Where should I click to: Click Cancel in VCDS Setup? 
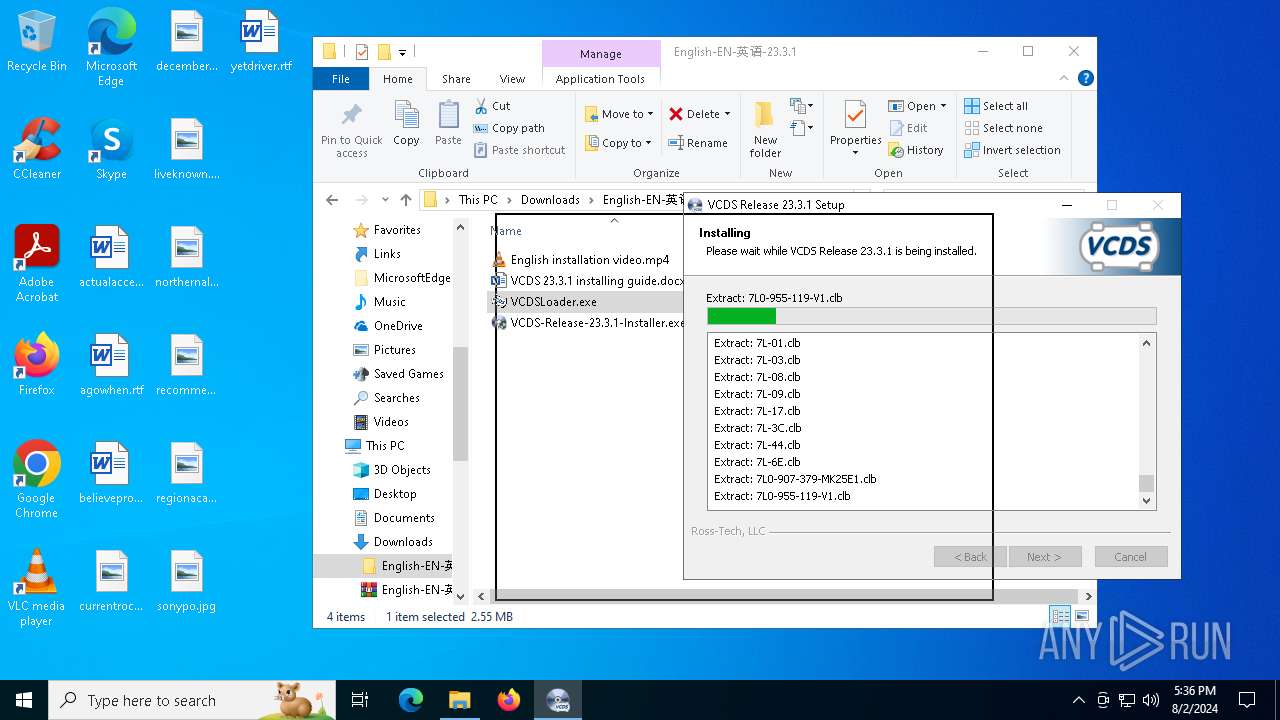click(x=1130, y=557)
